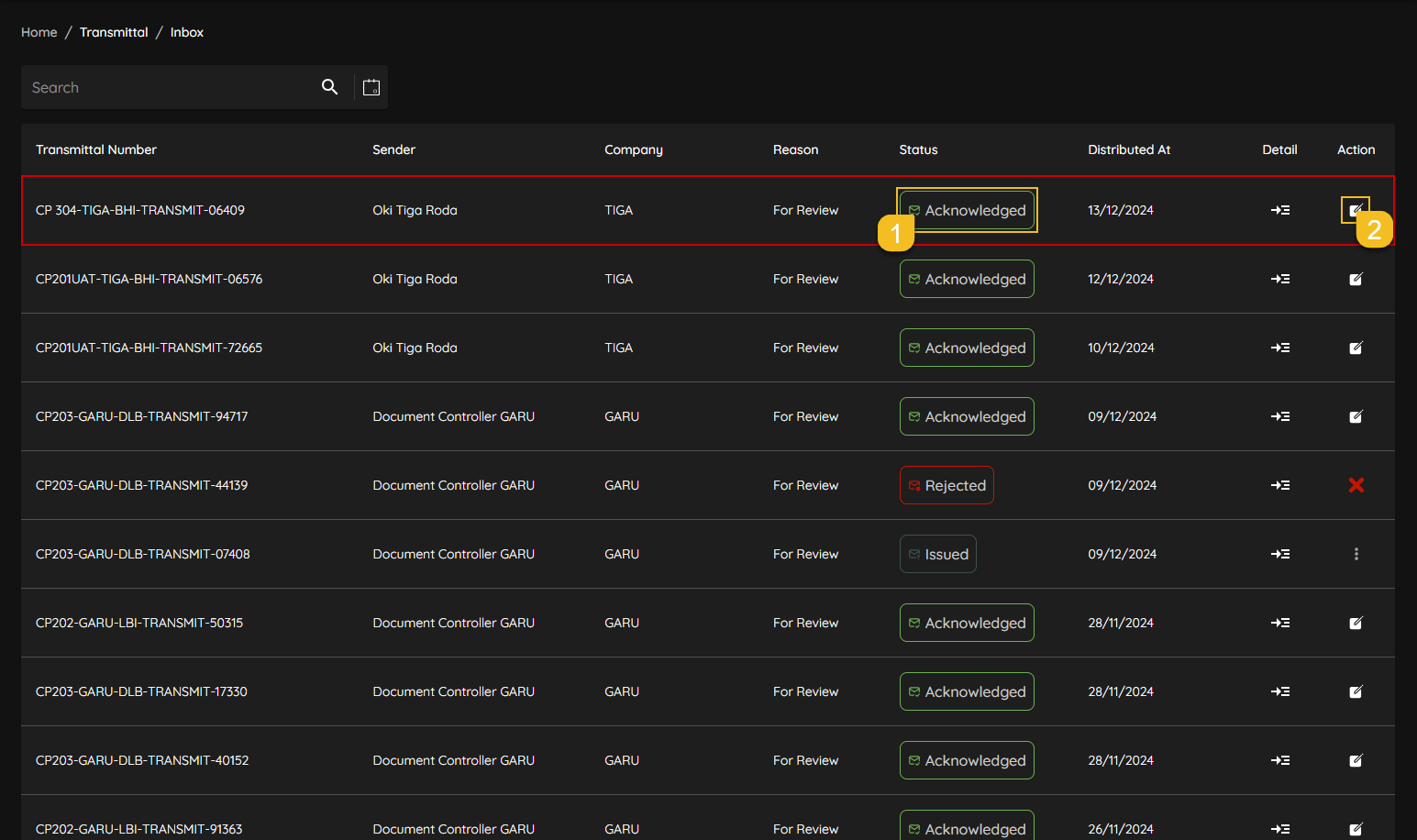The width and height of the screenshot is (1417, 840).
Task: Open detail for CP202-GARU-LBI-TRANSMIT-50315
Action: [x=1280, y=623]
